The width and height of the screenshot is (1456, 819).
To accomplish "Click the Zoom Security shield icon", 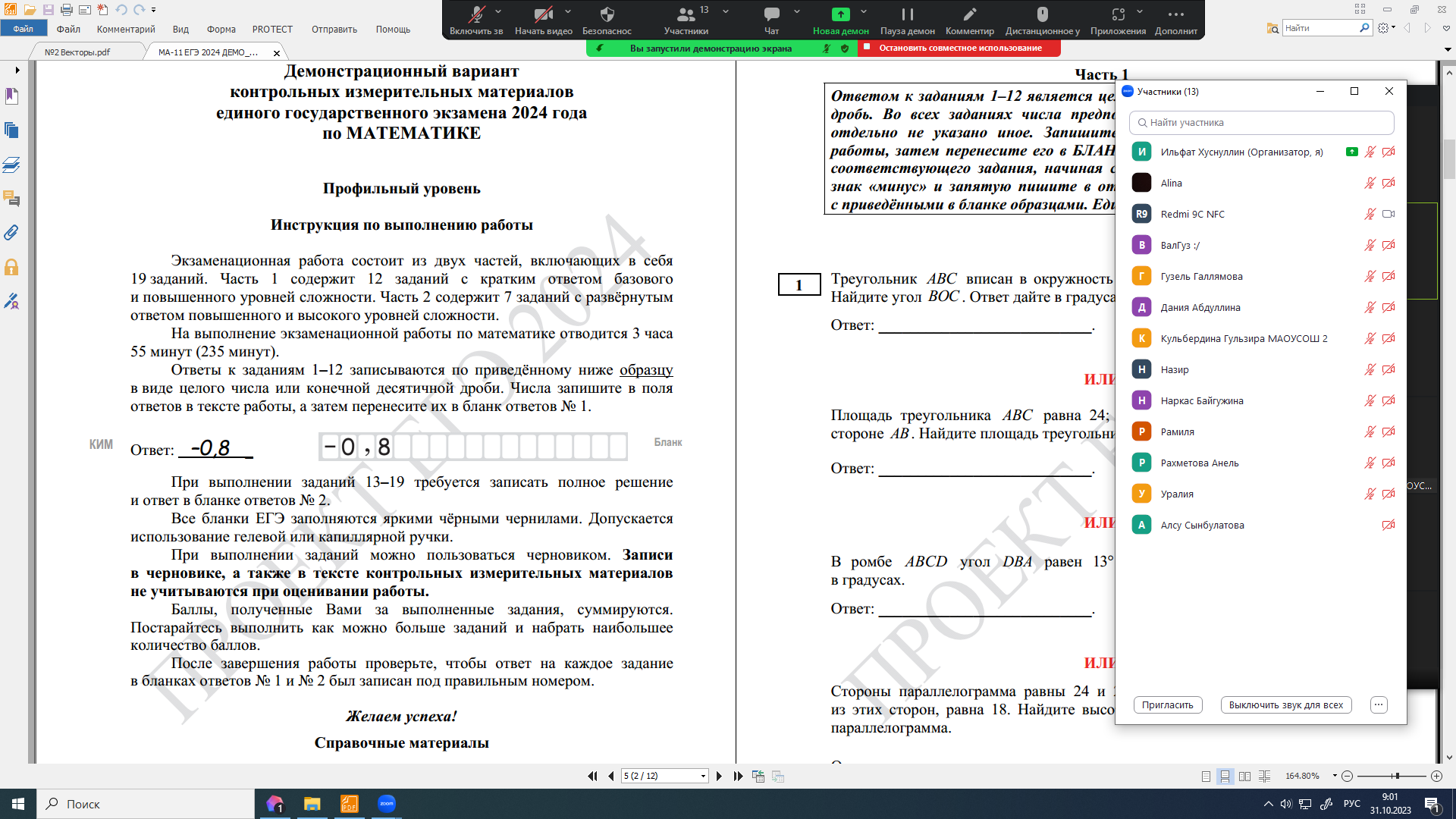I will point(607,19).
